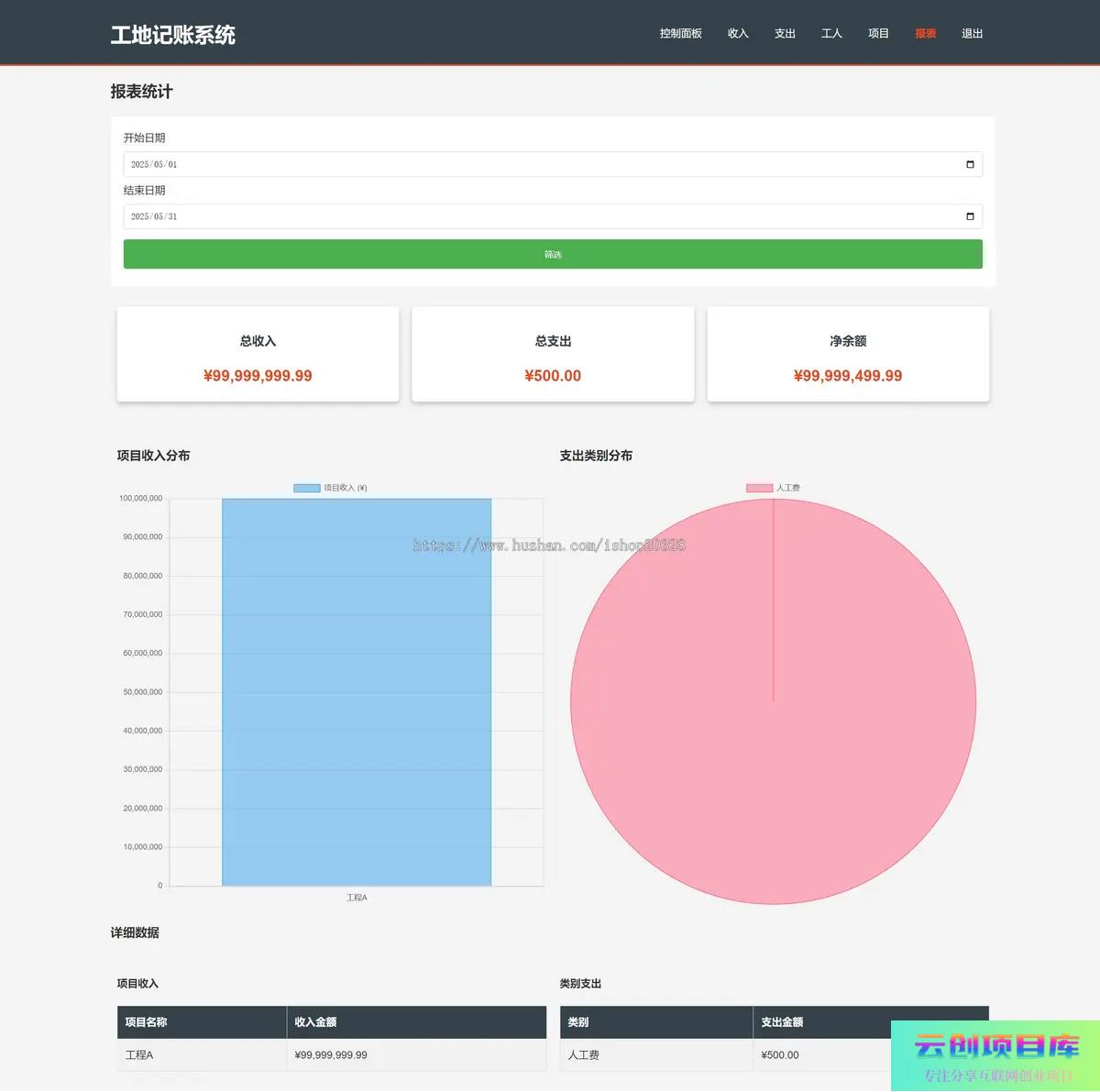Go to the 控制面板 page

[680, 34]
